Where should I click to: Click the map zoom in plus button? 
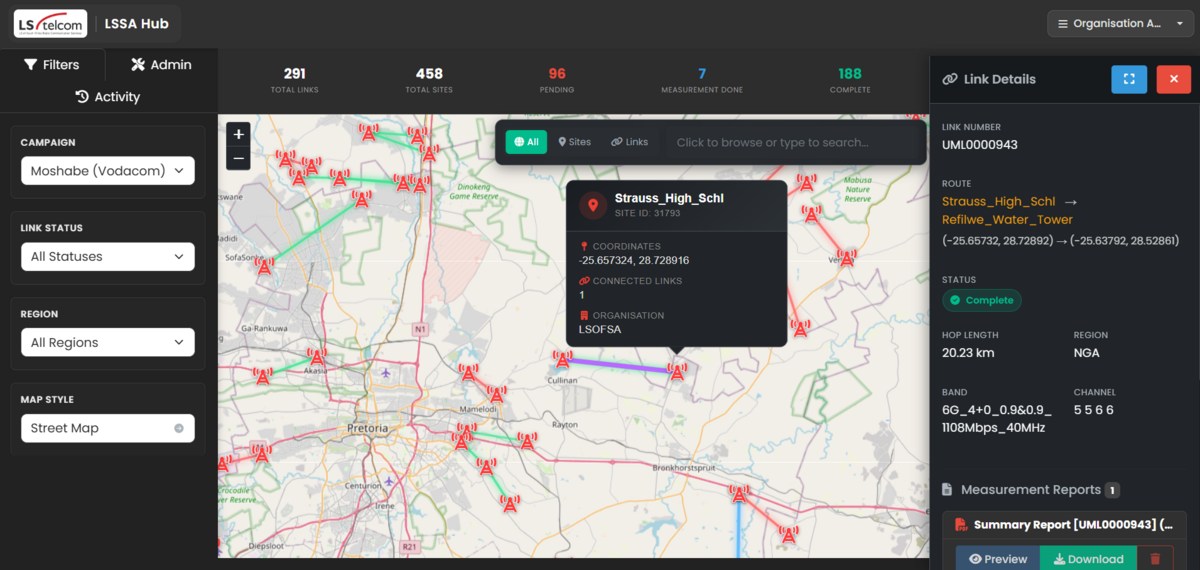coord(238,135)
